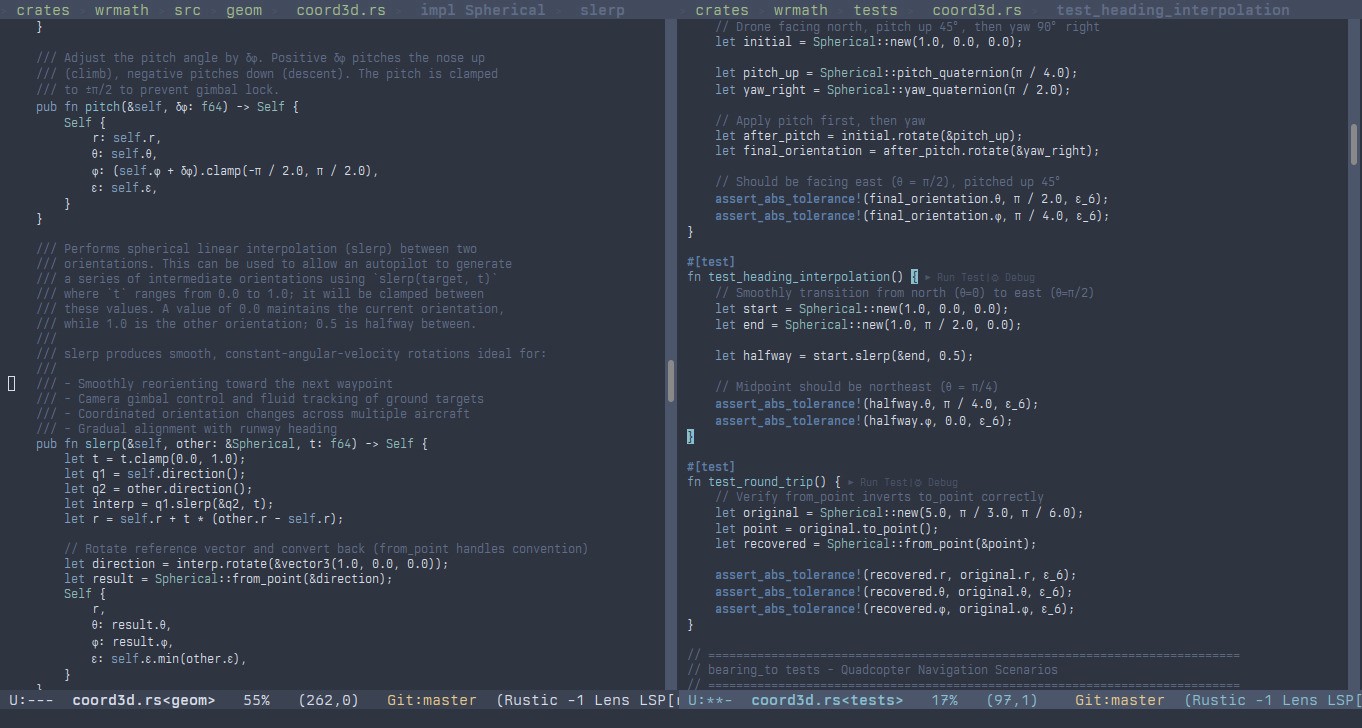Run test for test_heading_interpolation via code lens

pos(961,277)
